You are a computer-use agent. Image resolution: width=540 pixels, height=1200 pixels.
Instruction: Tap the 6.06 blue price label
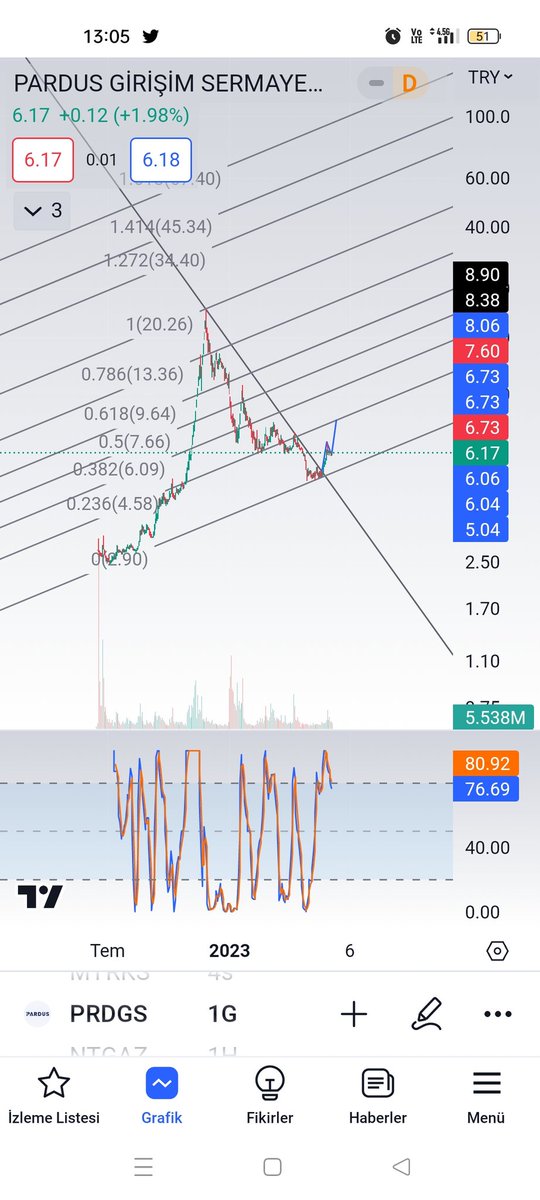(480, 479)
